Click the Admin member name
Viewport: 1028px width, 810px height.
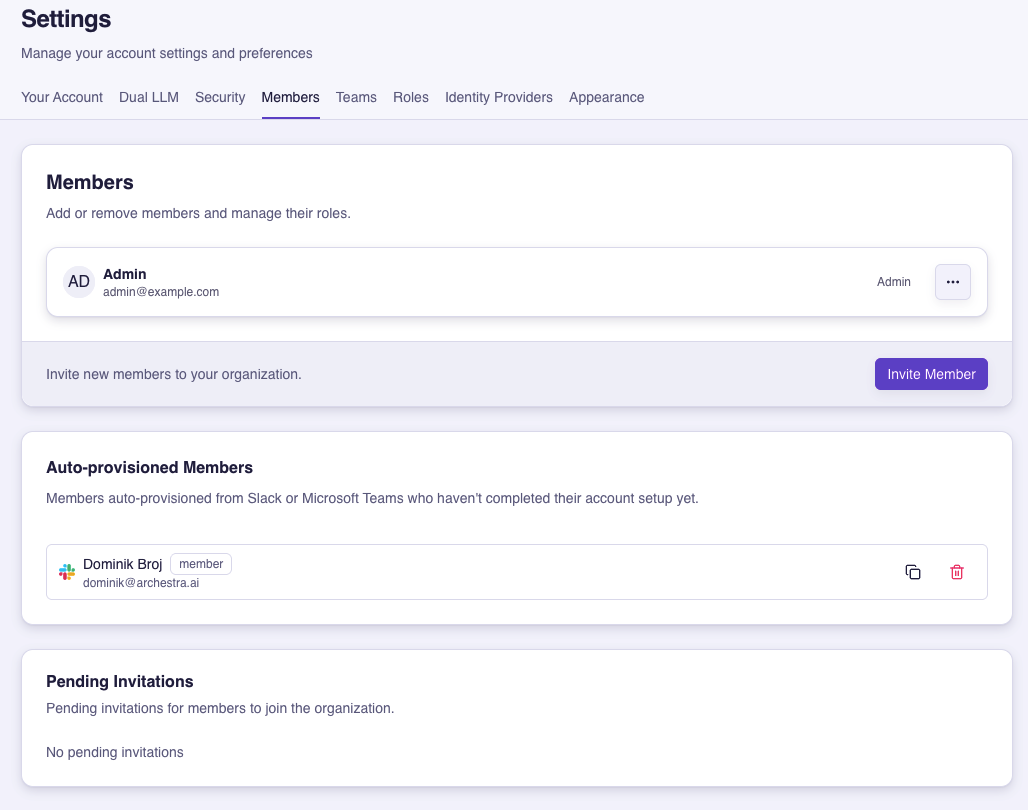point(125,274)
